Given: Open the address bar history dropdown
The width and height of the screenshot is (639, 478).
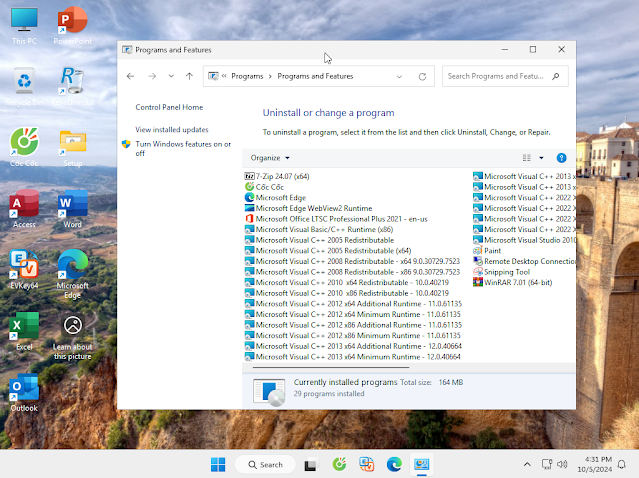Looking at the screenshot, I should pos(399,76).
